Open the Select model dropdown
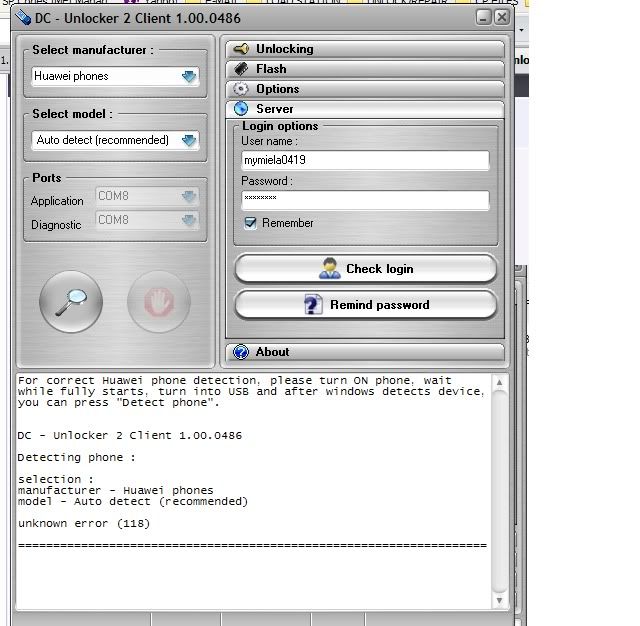The width and height of the screenshot is (640, 626). [189, 140]
